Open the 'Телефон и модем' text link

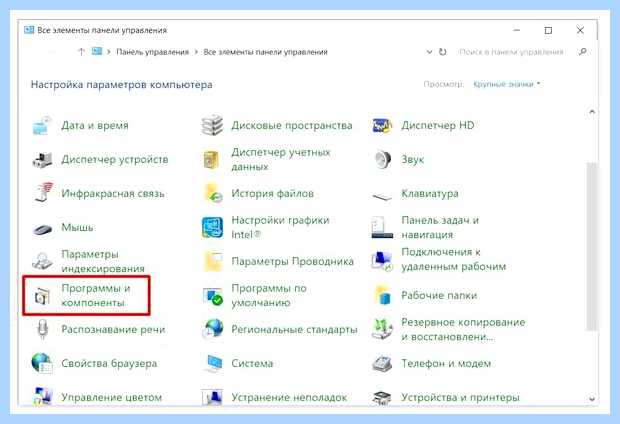[x=446, y=363]
